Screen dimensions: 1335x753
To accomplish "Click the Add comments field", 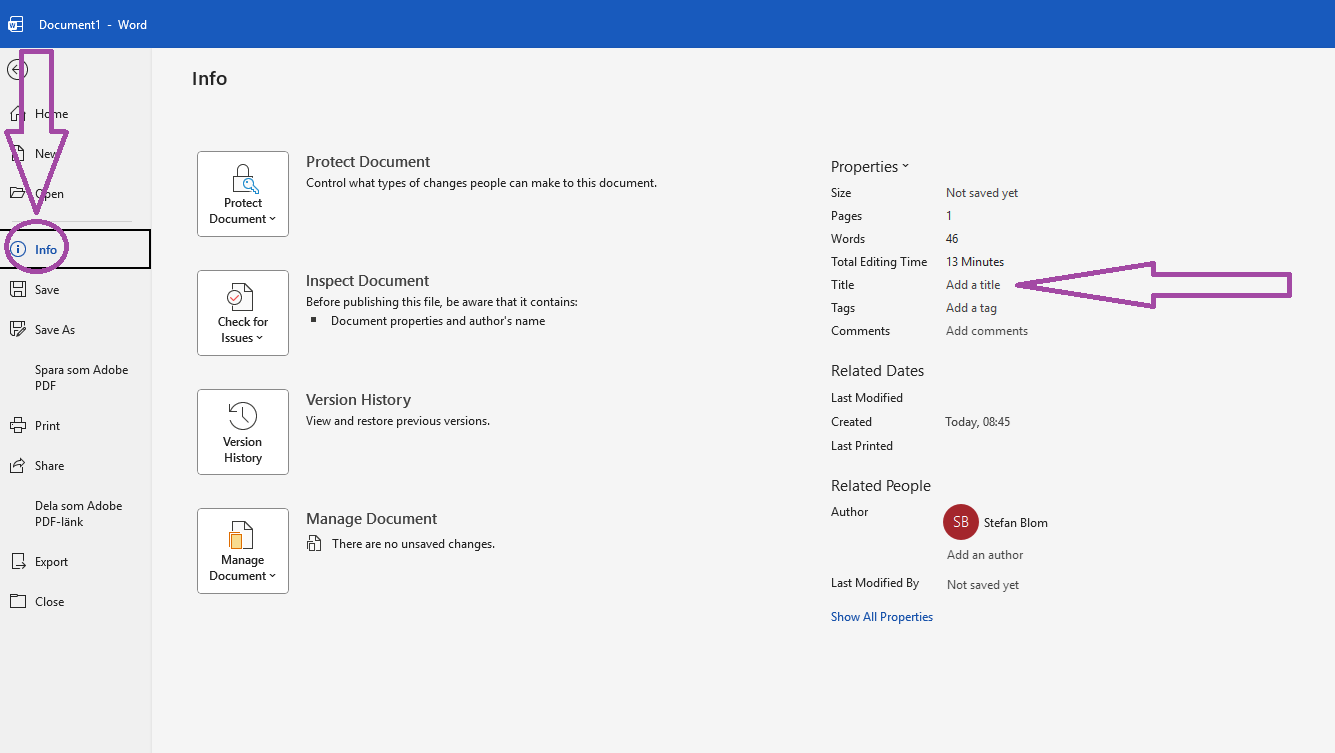I will tap(987, 331).
